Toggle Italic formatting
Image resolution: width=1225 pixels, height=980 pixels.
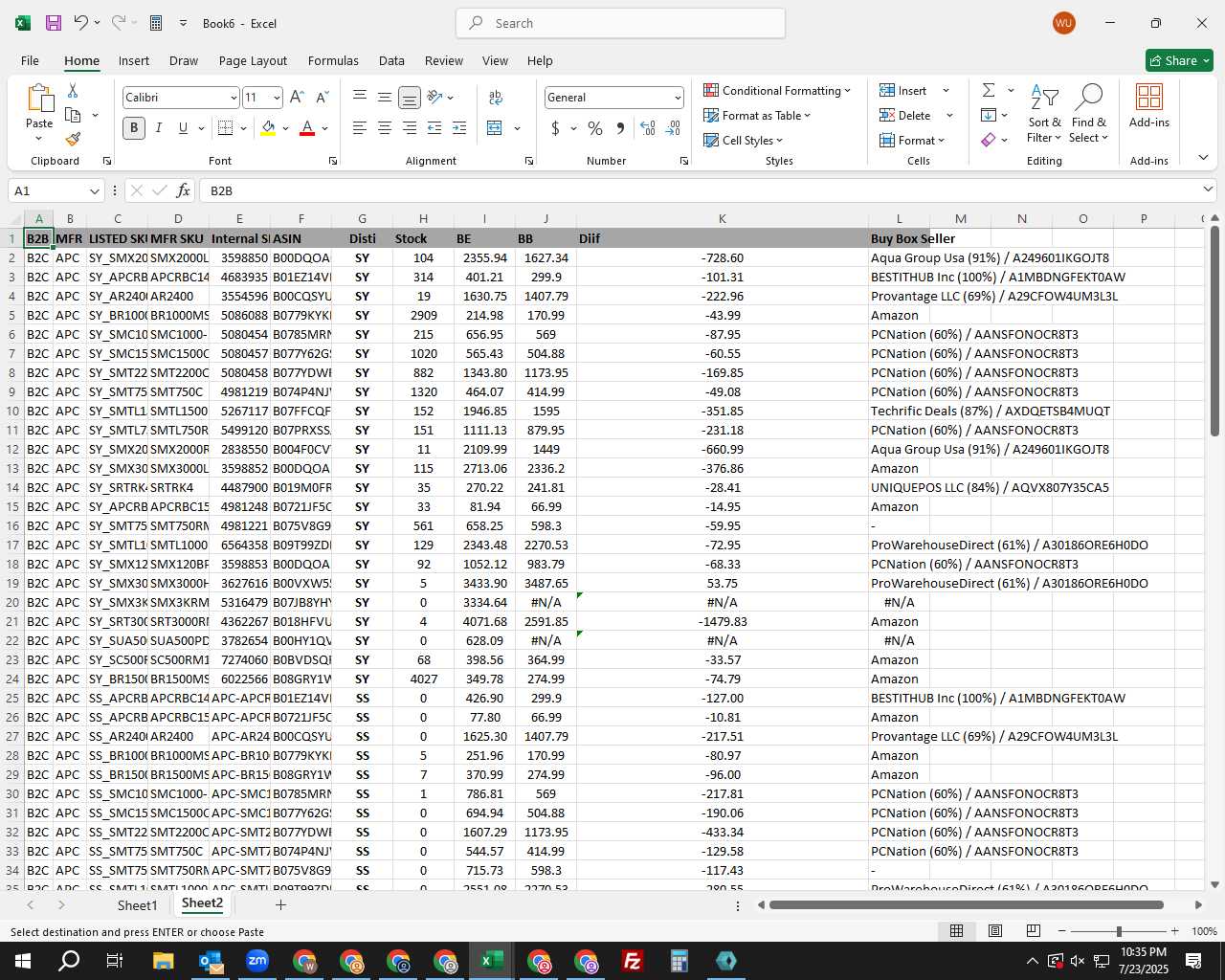point(159,128)
